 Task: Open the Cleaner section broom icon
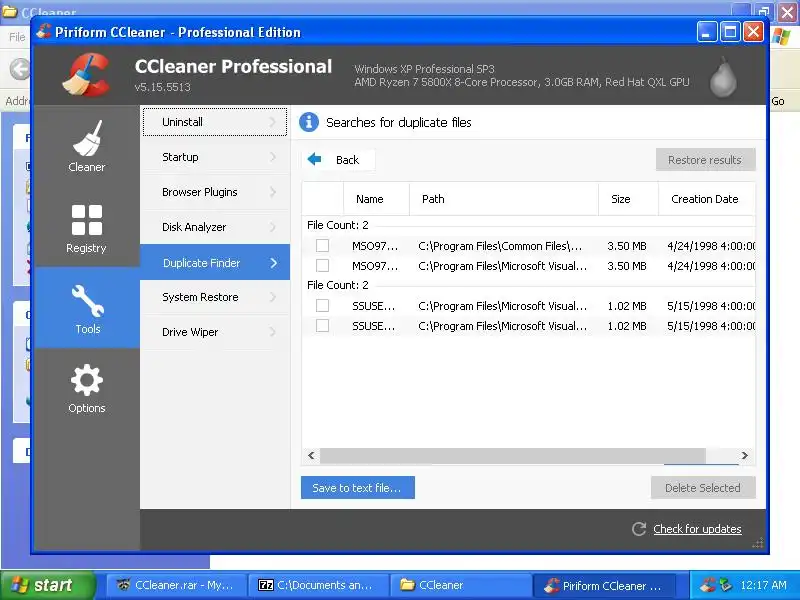pyautogui.click(x=87, y=138)
